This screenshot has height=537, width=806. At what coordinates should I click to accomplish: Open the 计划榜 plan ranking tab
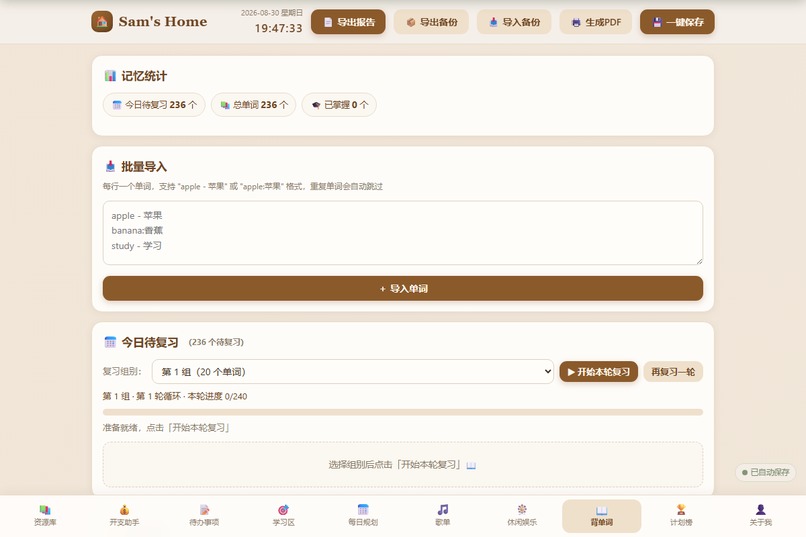pyautogui.click(x=681, y=515)
